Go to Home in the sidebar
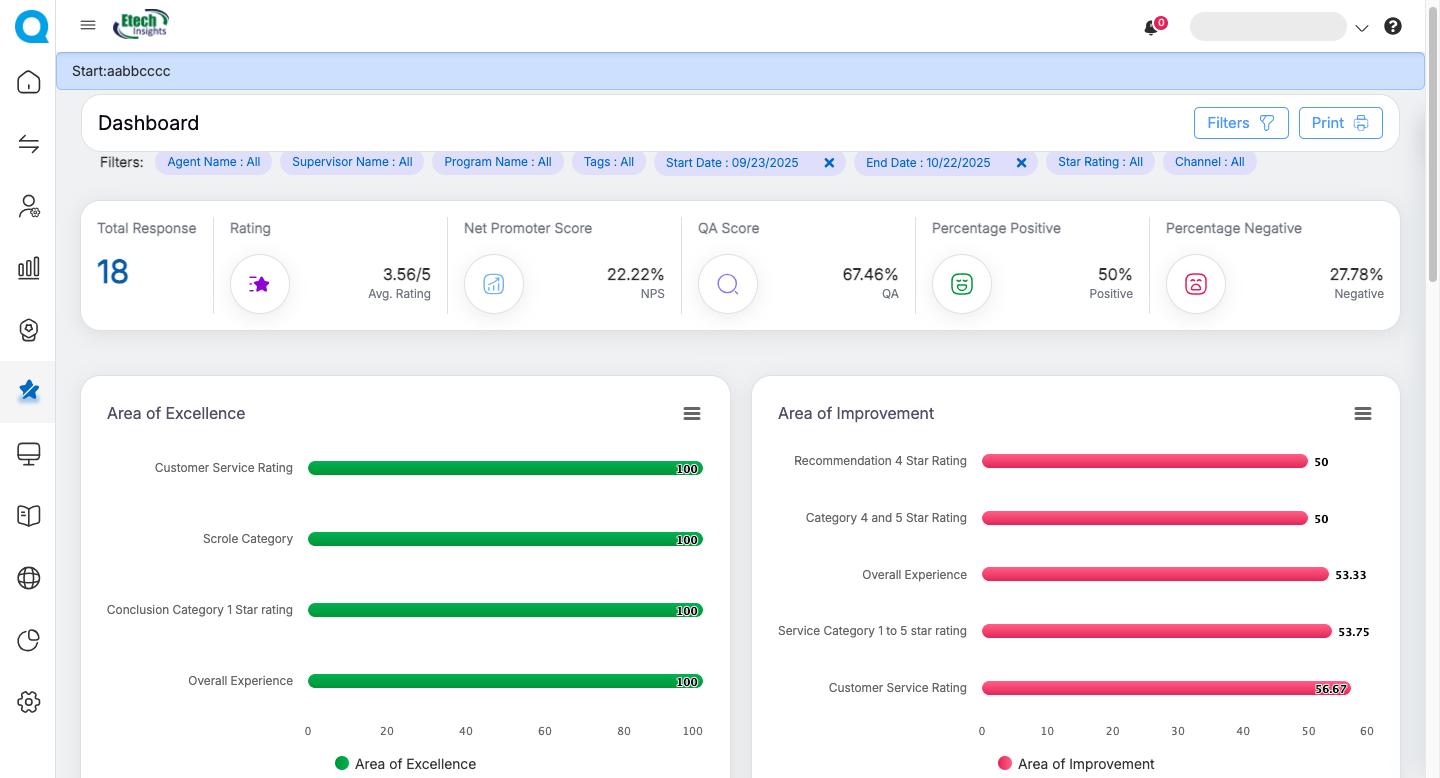Viewport: 1440px width, 778px height. point(29,82)
